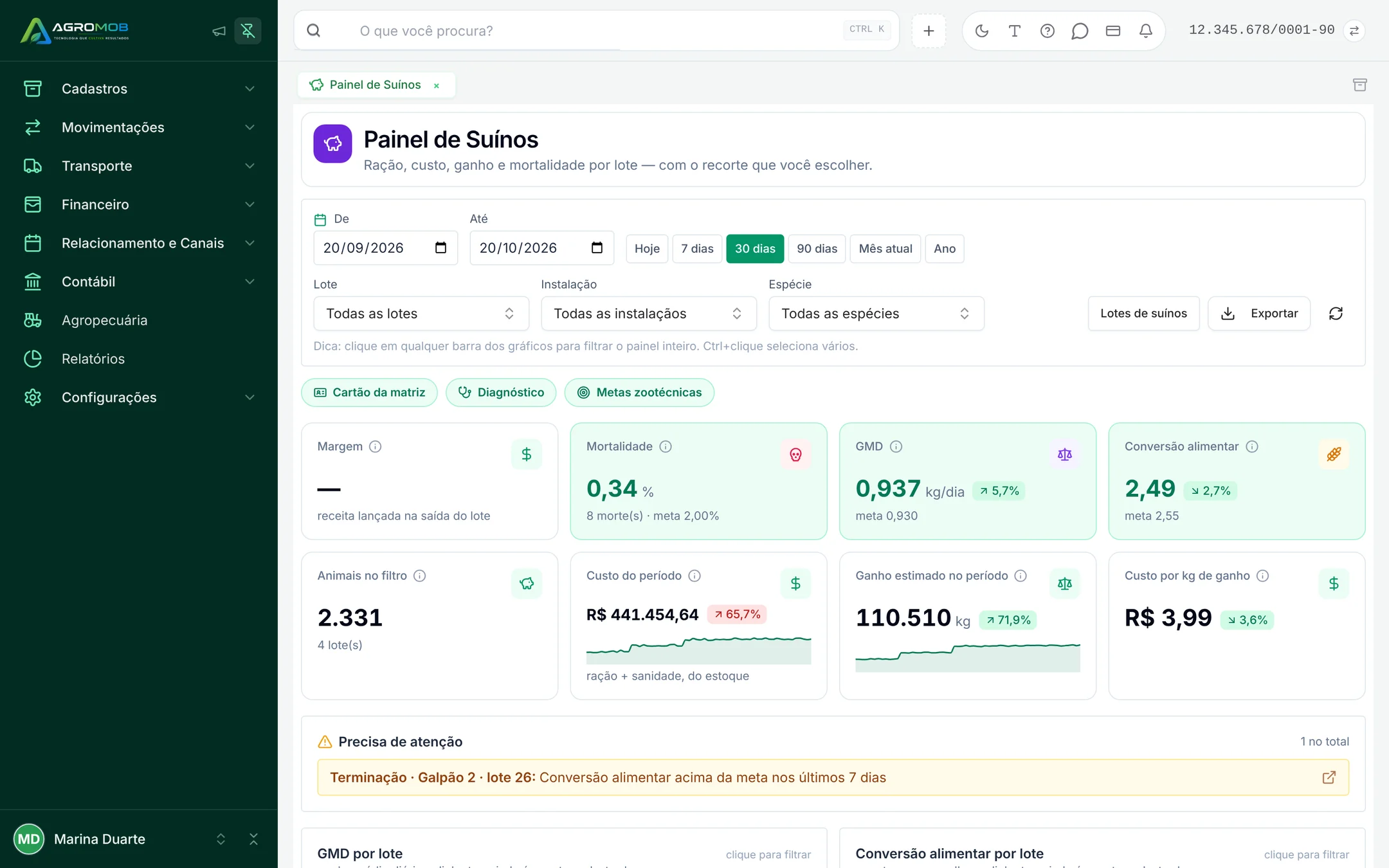
Task: Show info for GMD card
Action: click(896, 446)
